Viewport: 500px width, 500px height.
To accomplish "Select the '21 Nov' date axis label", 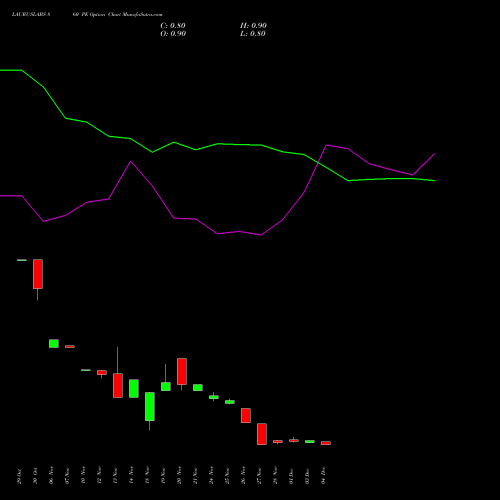I will [x=195, y=476].
